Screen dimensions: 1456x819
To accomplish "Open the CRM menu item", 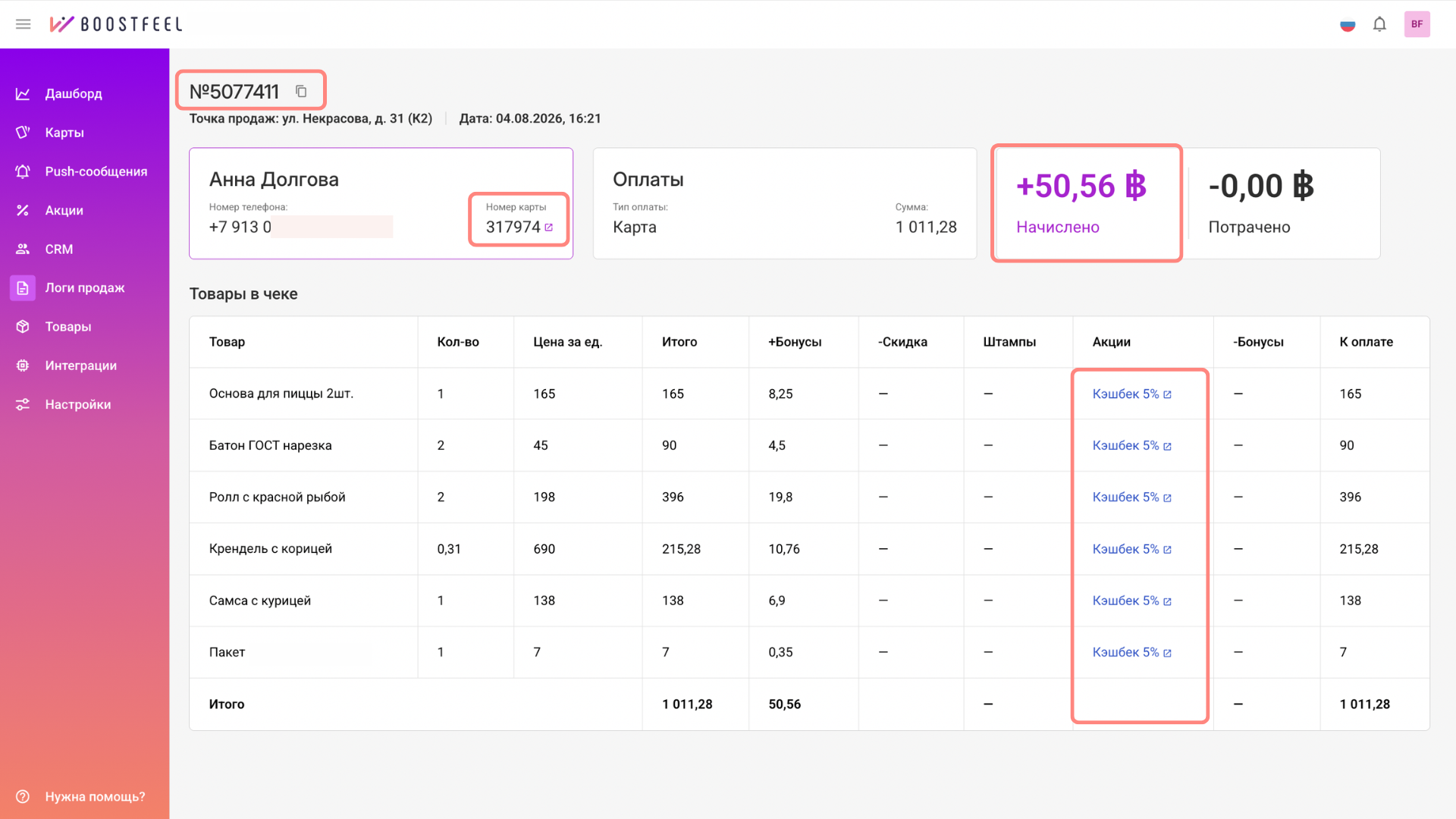I will [59, 249].
